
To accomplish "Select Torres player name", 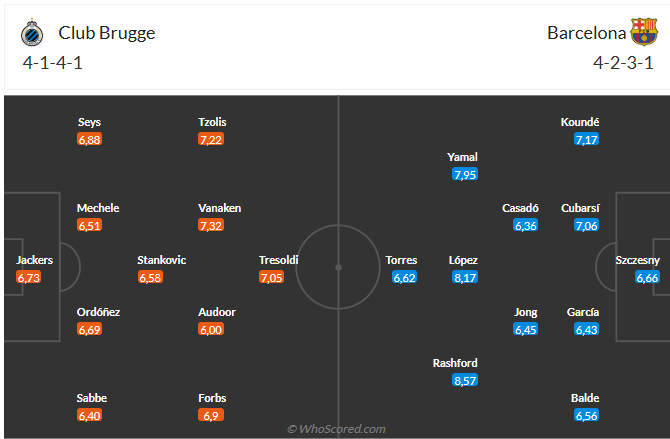I will [401, 260].
